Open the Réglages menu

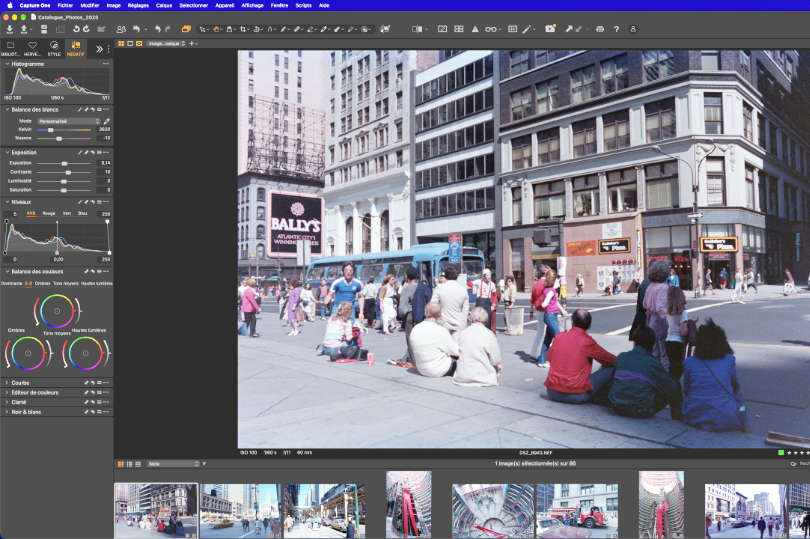tap(138, 5)
